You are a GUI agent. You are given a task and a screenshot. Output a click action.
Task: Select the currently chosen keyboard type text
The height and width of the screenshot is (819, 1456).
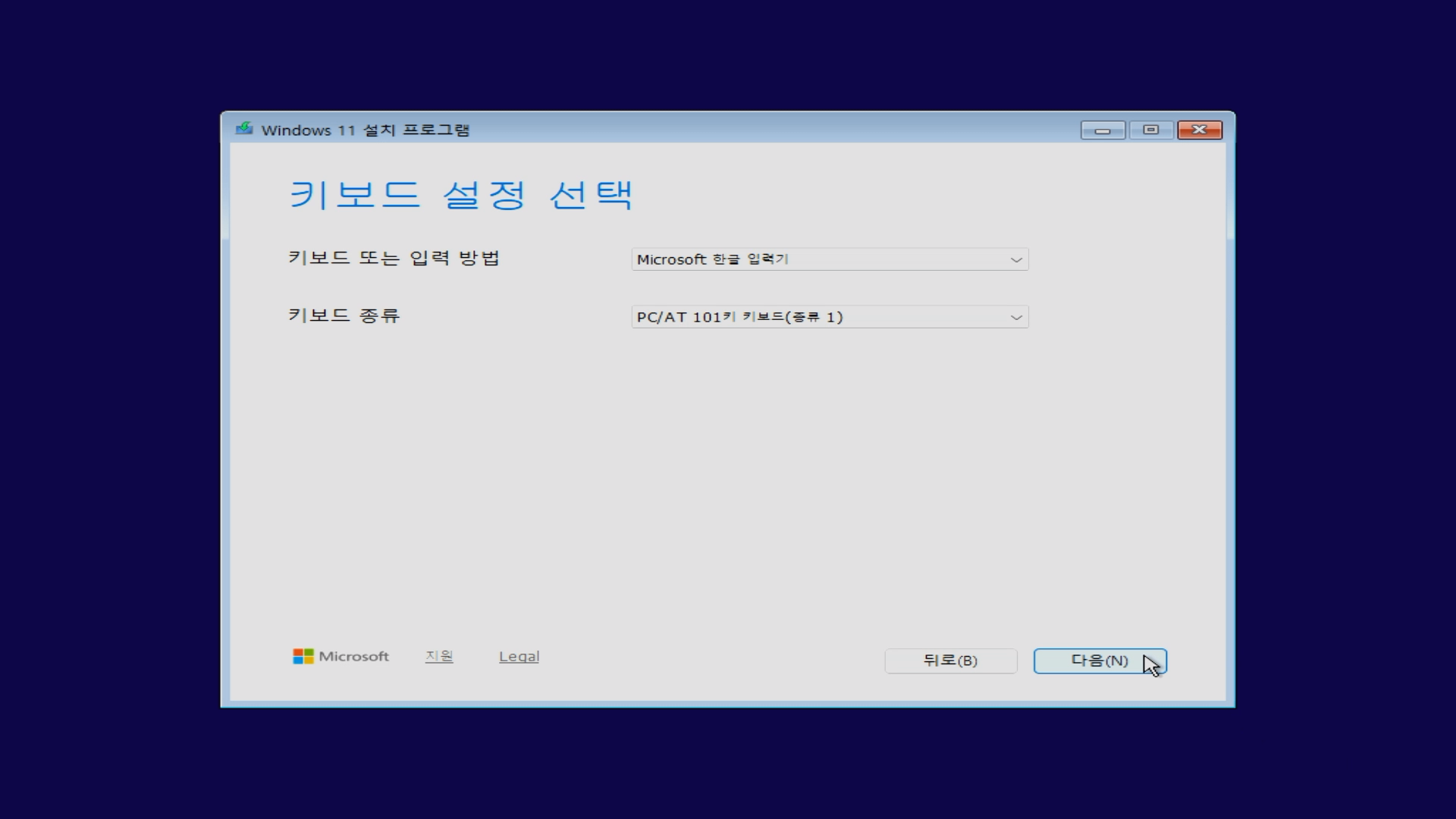[739, 316]
